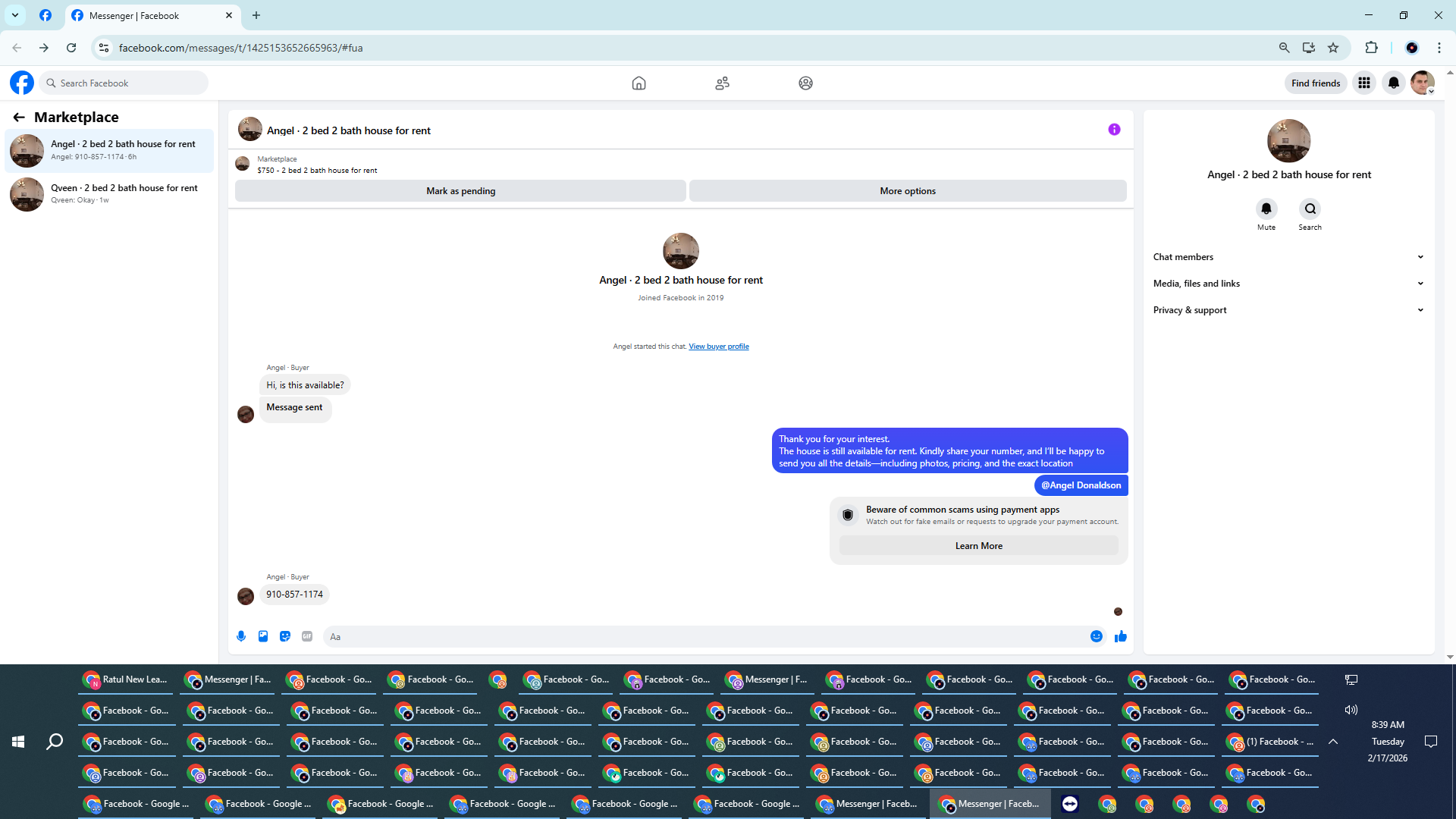This screenshot has height=819, width=1456.
Task: Click the install app icon in address bar
Action: (1309, 48)
